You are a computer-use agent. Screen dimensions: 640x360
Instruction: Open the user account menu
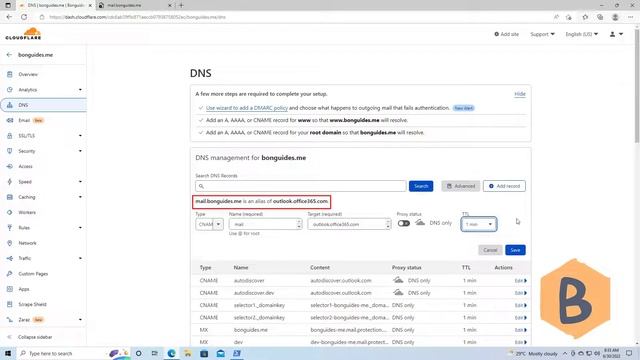pos(616,34)
